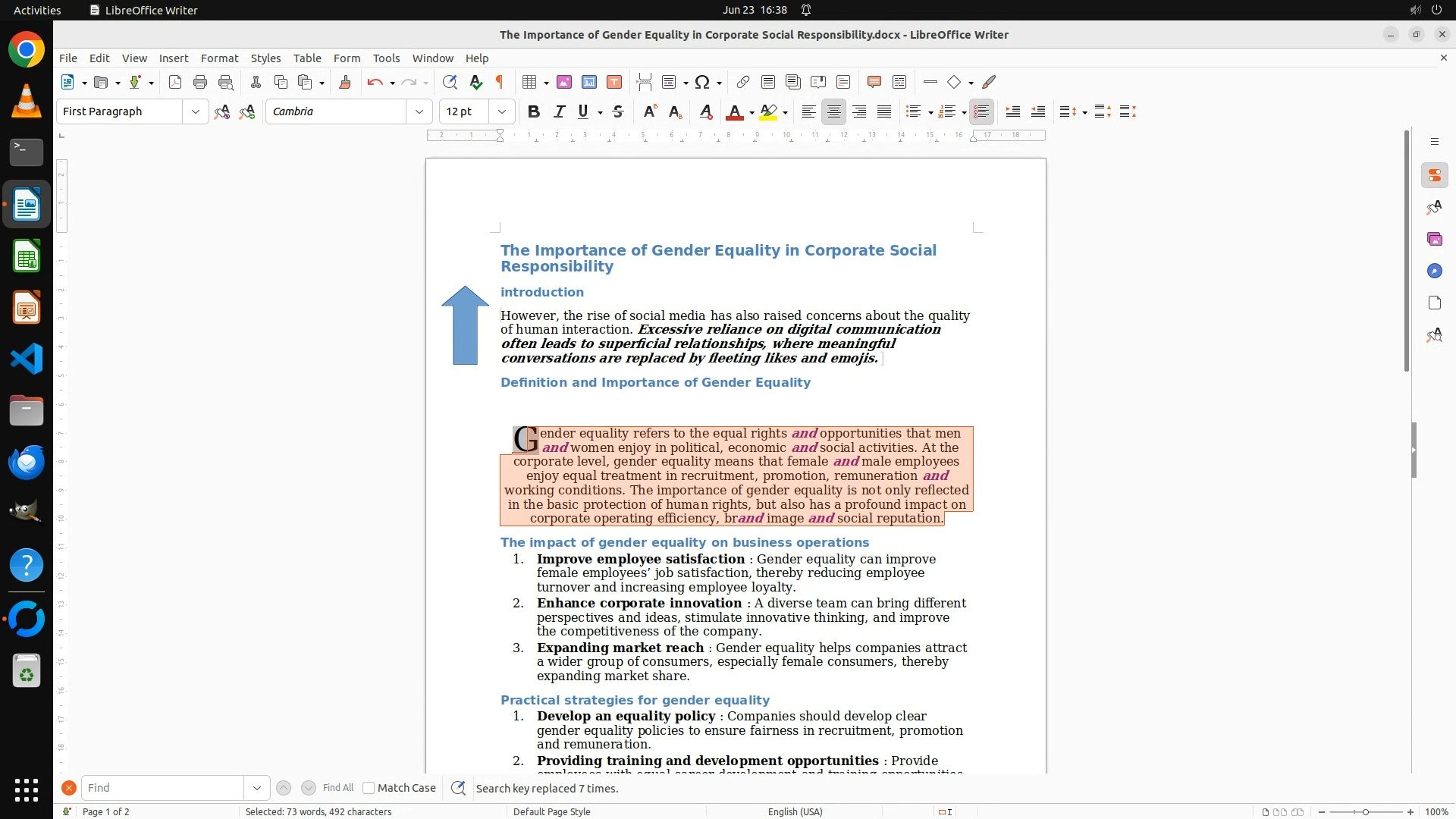This screenshot has height=819, width=1456.
Task: Open the Format menu
Action: pos(219,58)
